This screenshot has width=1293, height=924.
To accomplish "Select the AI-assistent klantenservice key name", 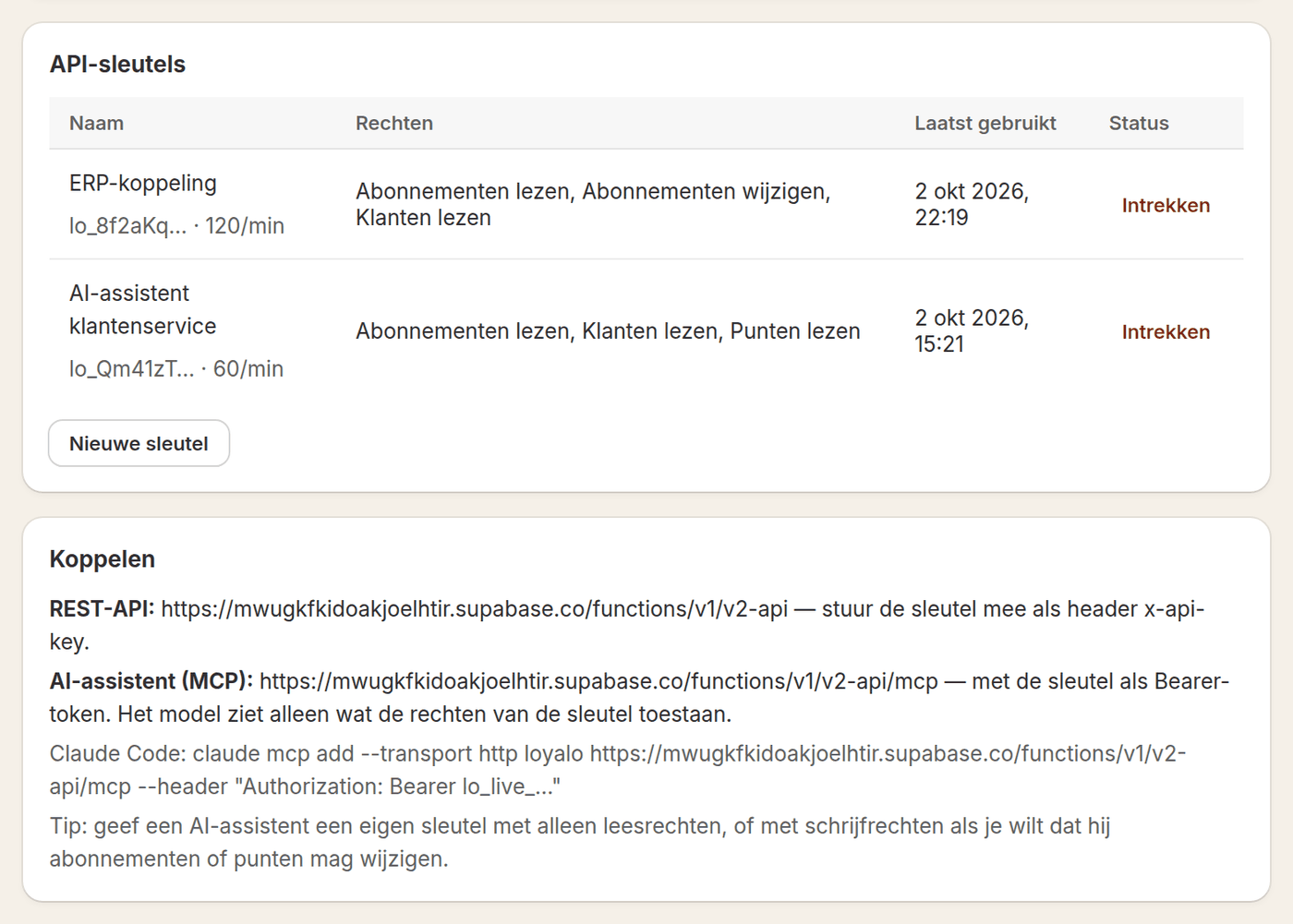I will point(143,309).
